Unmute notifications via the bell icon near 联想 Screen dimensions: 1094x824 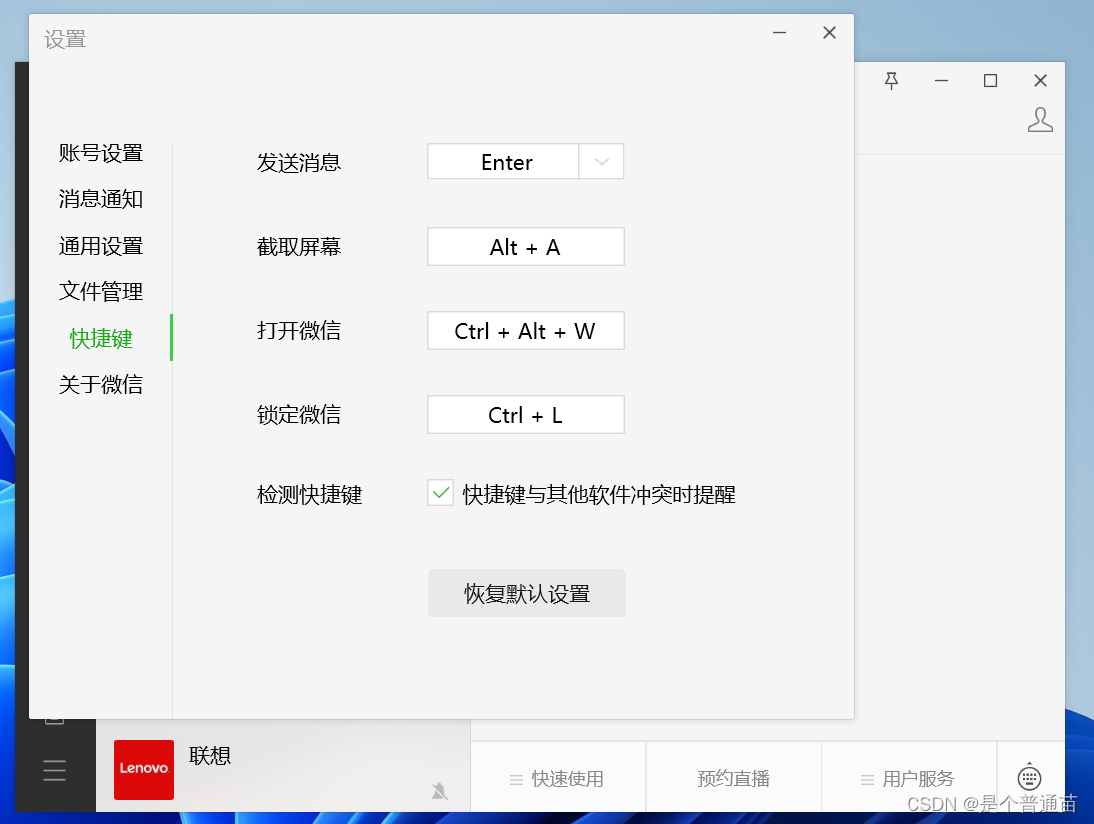click(x=440, y=791)
